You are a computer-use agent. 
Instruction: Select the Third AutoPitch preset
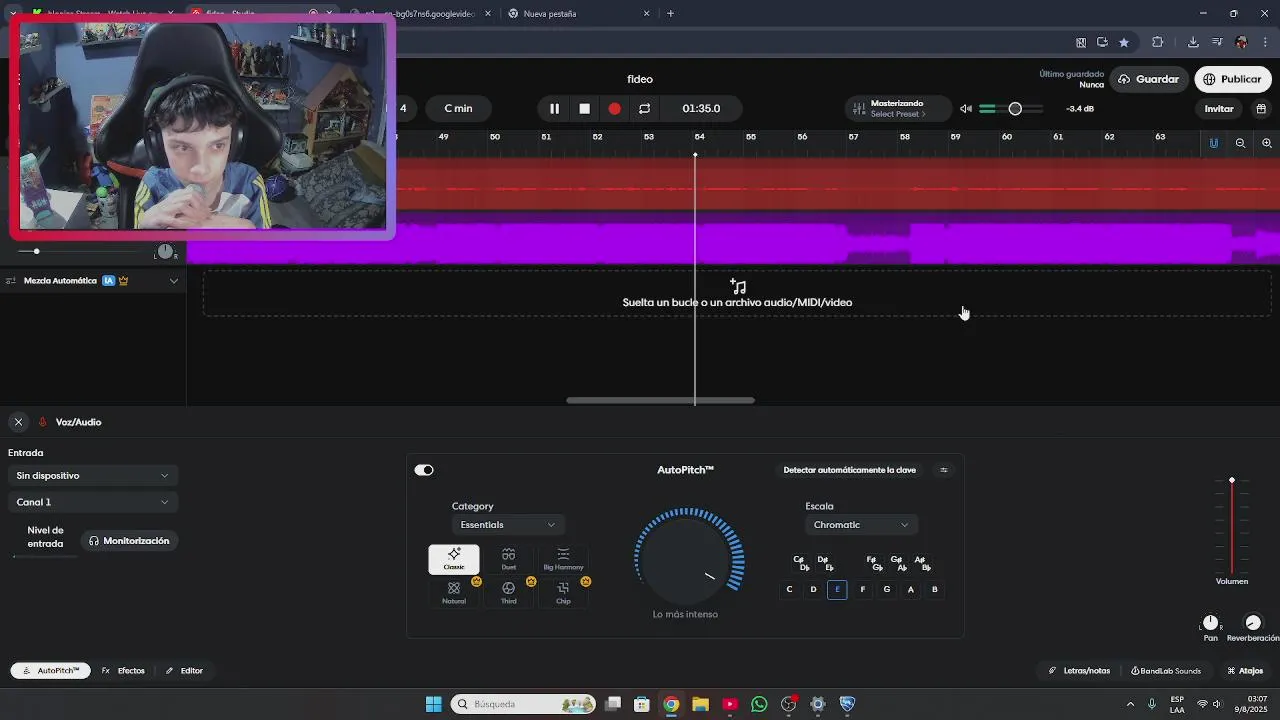pos(508,593)
